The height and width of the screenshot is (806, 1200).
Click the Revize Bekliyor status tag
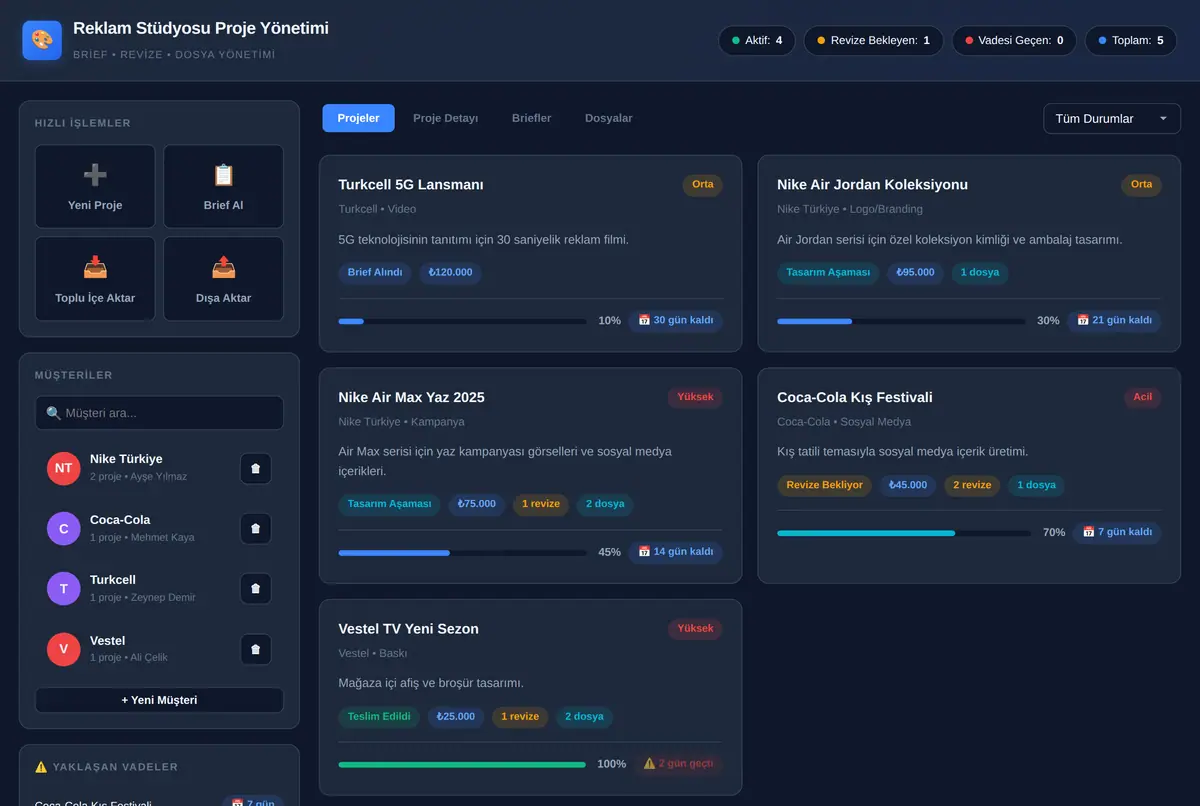click(x=825, y=485)
